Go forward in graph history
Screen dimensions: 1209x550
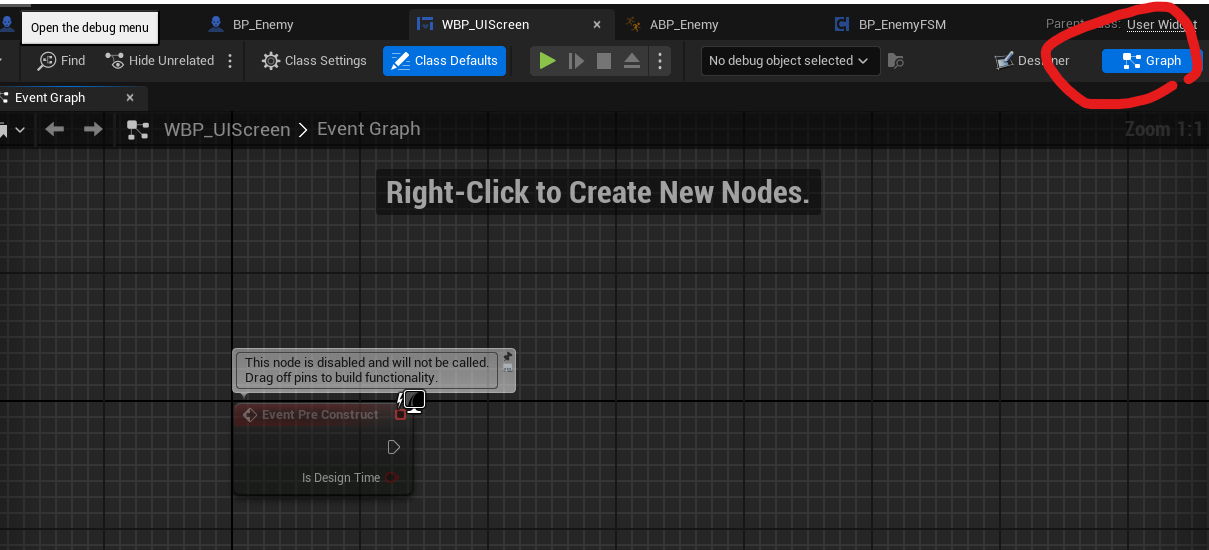click(x=93, y=129)
